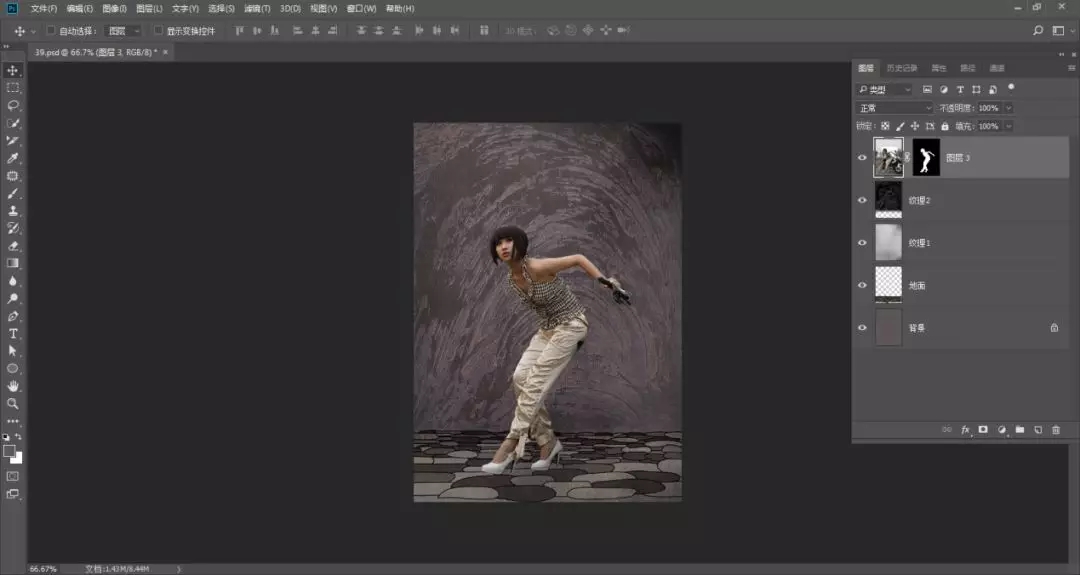Pick the Eraser tool in toolbar
Screen dimensions: 1080x575
click(13, 245)
